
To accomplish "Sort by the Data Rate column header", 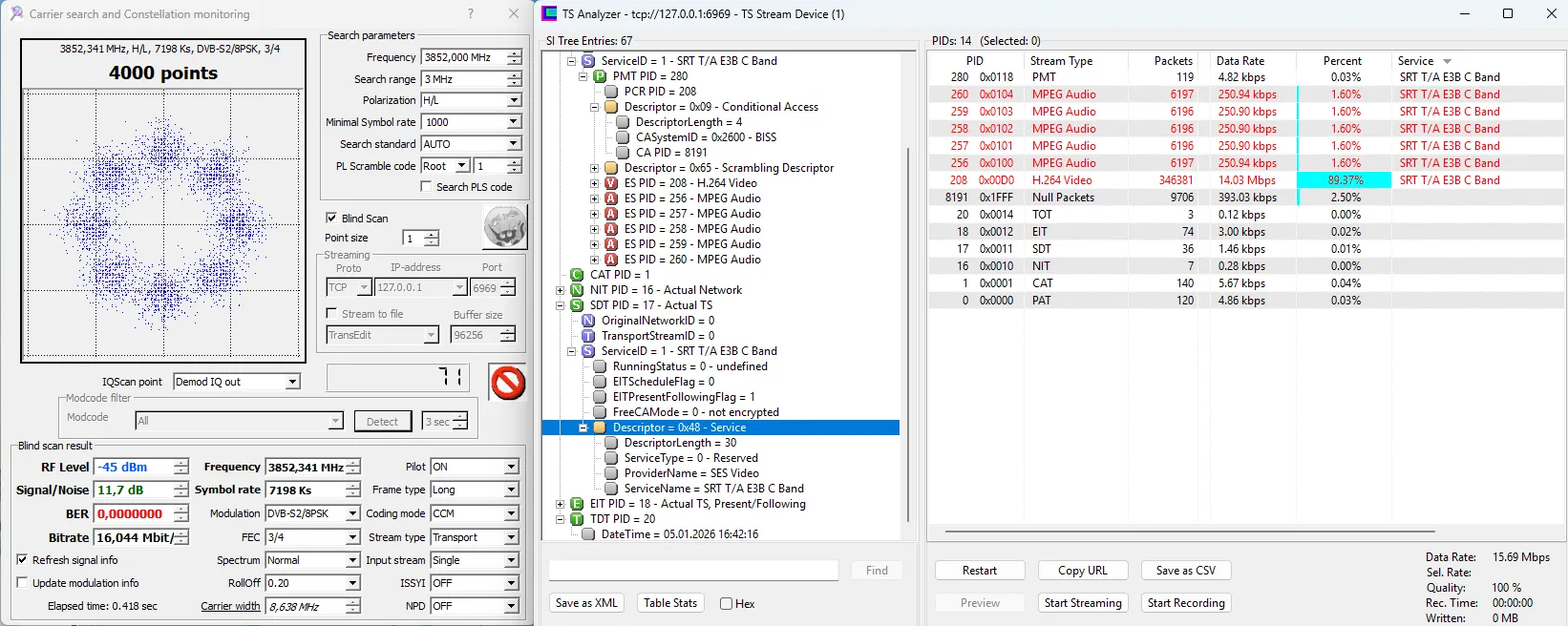I will (1240, 60).
